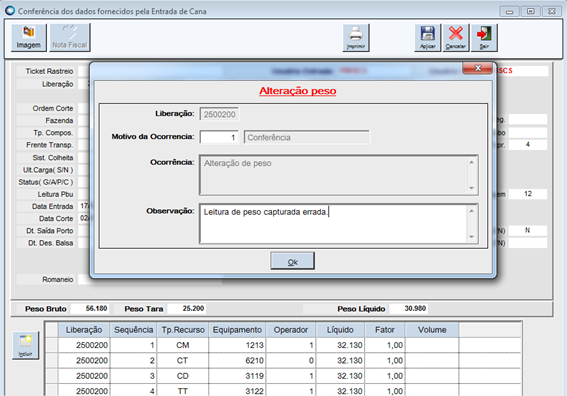The height and width of the screenshot is (396, 567).
Task: Select the Peso Tara value 25.200
Action: (x=187, y=308)
